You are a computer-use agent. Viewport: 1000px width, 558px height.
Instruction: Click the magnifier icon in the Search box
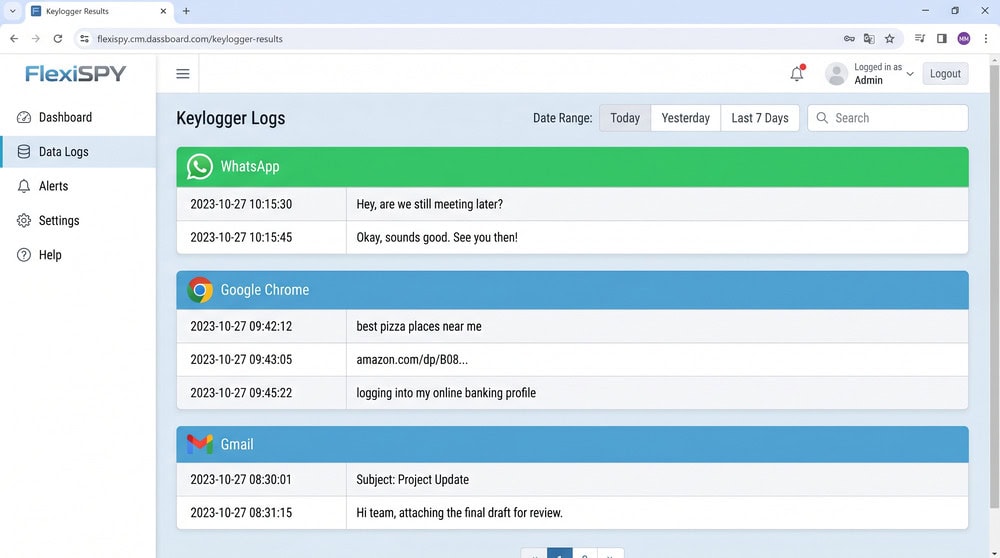[822, 118]
